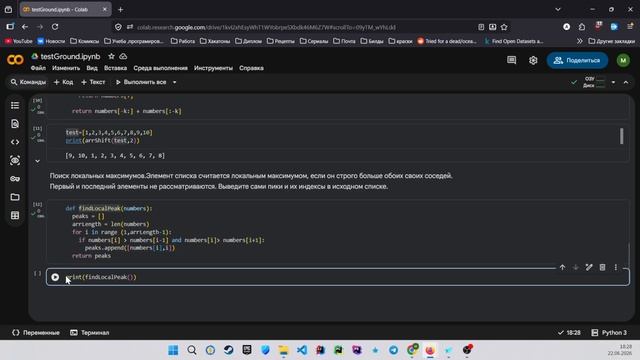
Task: Expand the Выполнить все dropdown arrow
Action: [x=174, y=82]
